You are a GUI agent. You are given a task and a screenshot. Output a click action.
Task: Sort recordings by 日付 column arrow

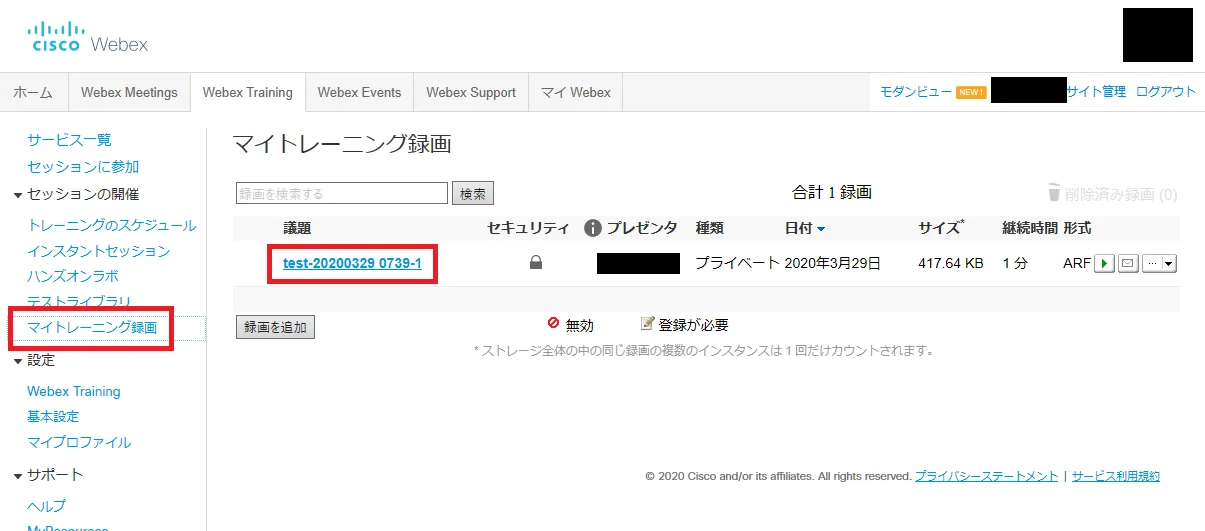coord(821,229)
